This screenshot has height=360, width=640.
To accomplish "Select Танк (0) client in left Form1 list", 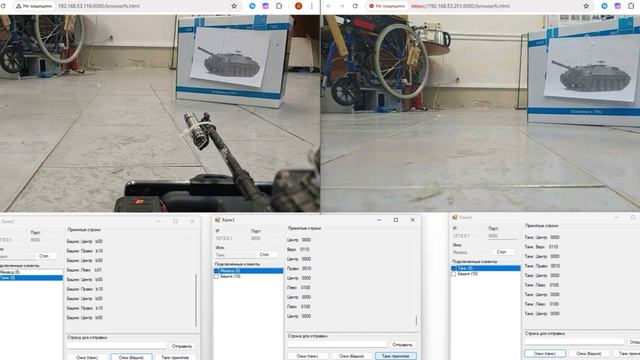I will [31, 278].
